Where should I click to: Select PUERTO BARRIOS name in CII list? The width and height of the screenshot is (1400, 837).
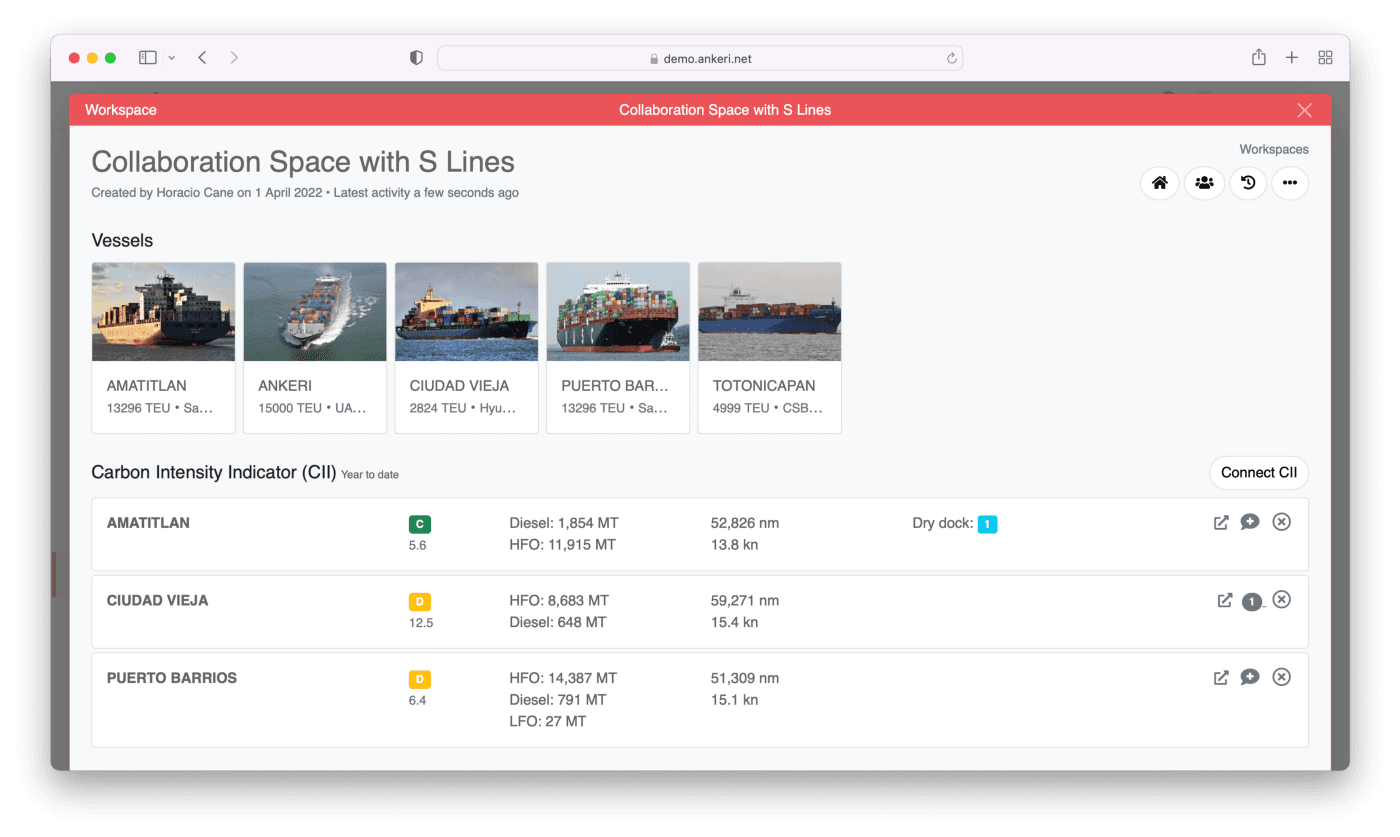pos(172,678)
